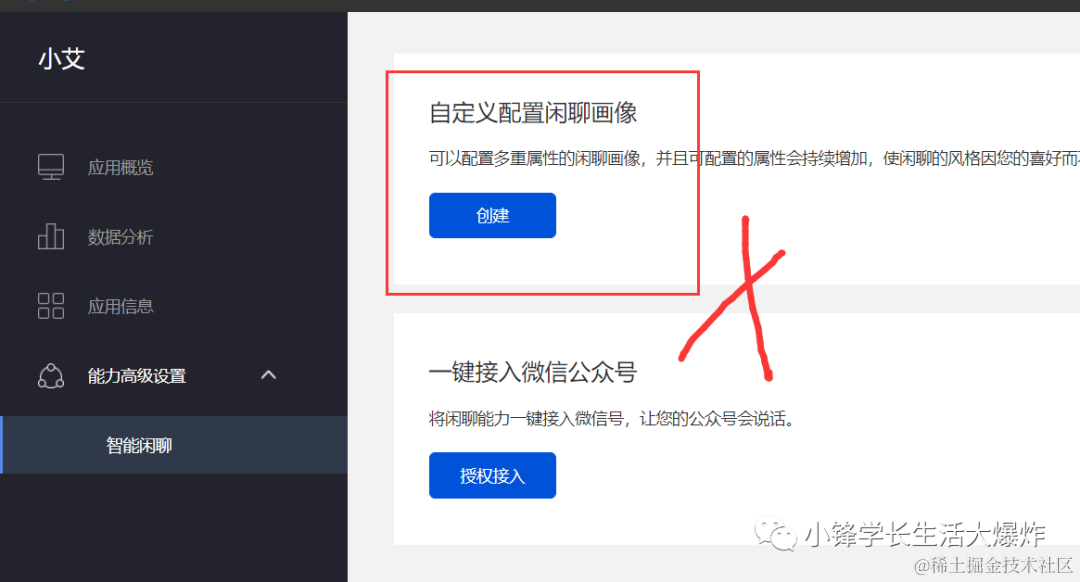Image resolution: width=1080 pixels, height=582 pixels.
Task: Click the 小艾 app name header
Action: point(62,59)
